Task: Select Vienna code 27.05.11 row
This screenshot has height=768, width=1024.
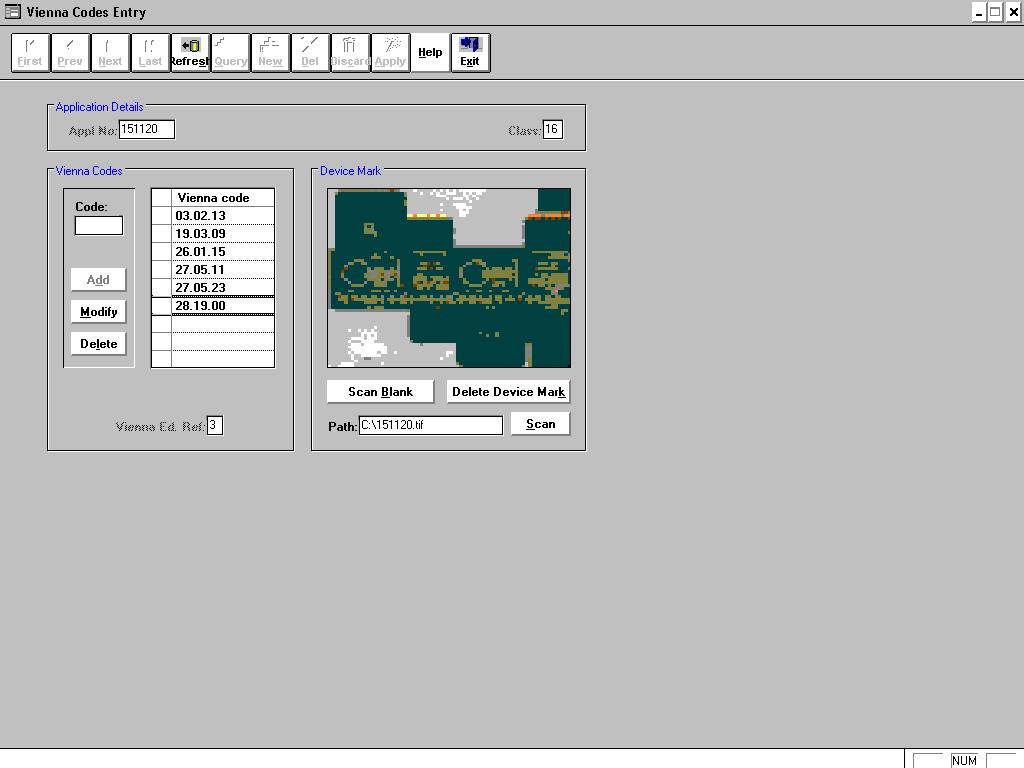Action: tap(222, 270)
